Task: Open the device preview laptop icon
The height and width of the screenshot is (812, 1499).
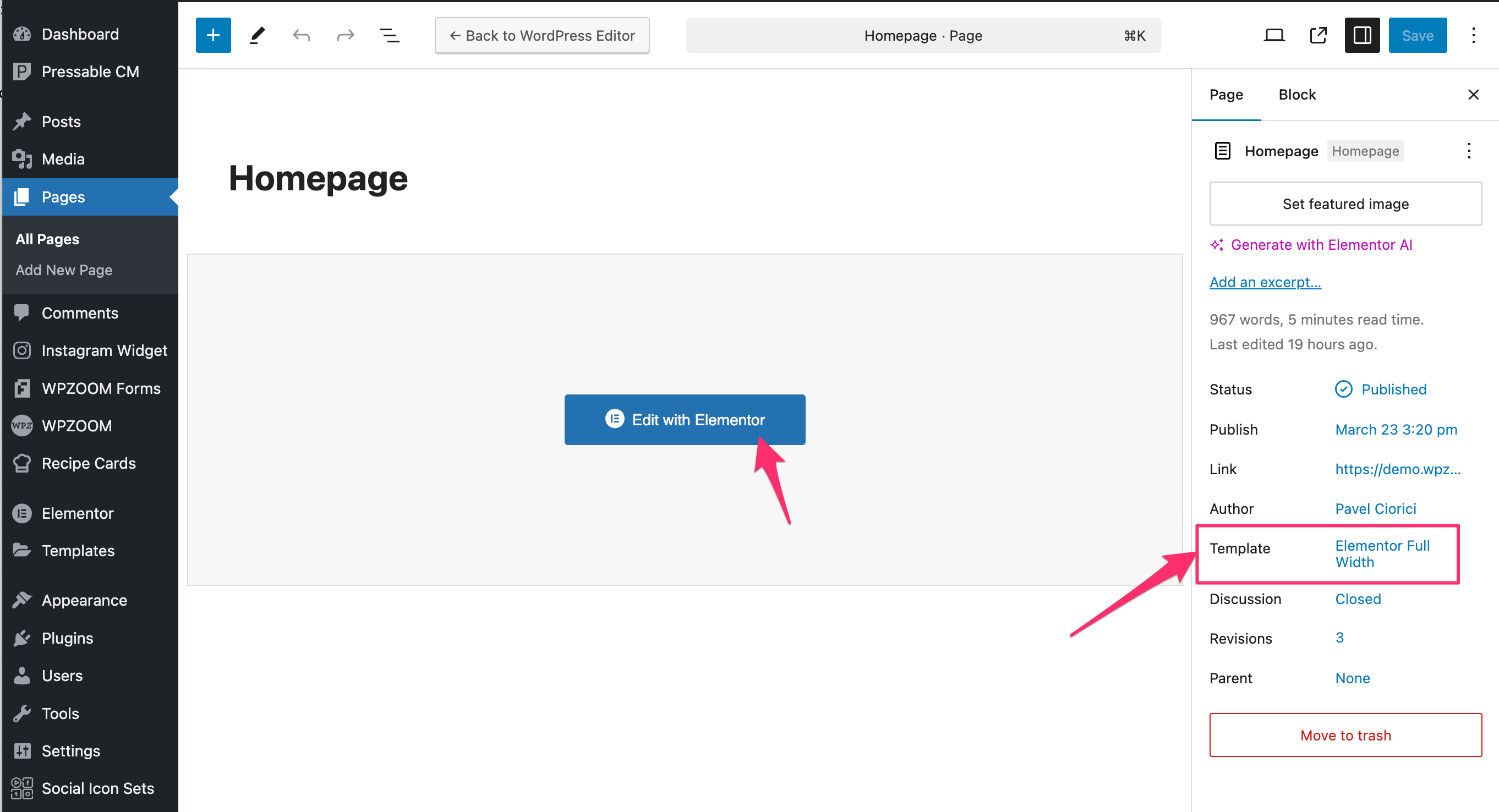Action: [1274, 35]
